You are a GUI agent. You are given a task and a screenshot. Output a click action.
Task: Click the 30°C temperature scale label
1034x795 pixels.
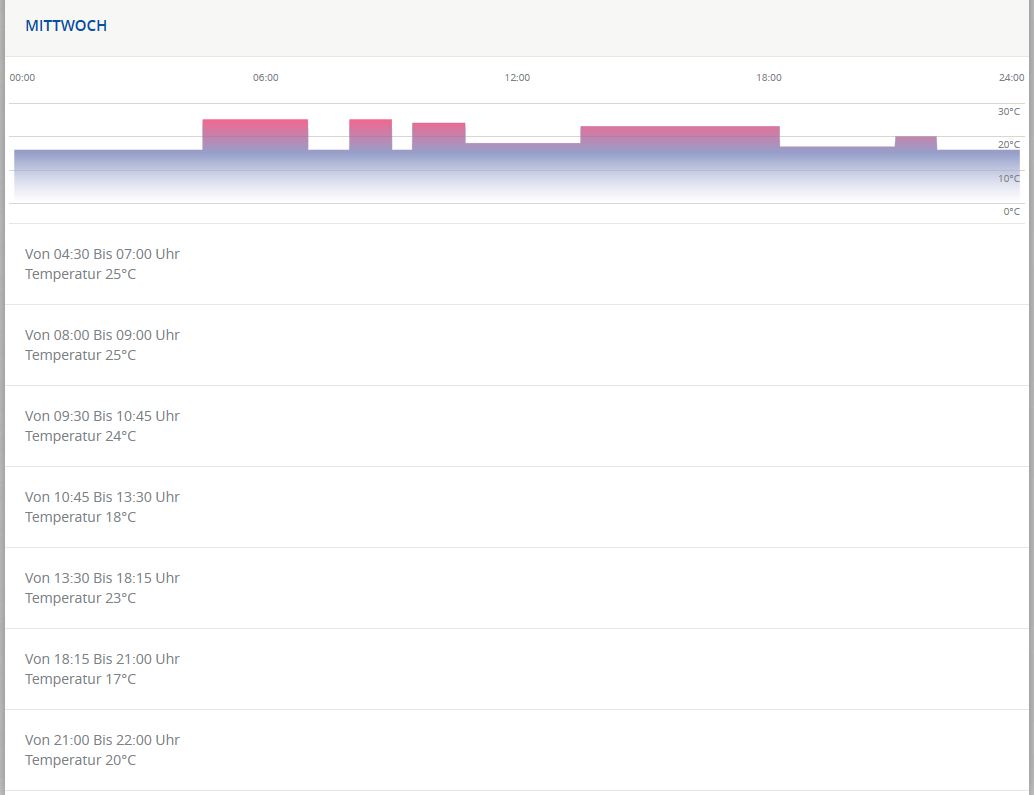[x=1009, y=112]
